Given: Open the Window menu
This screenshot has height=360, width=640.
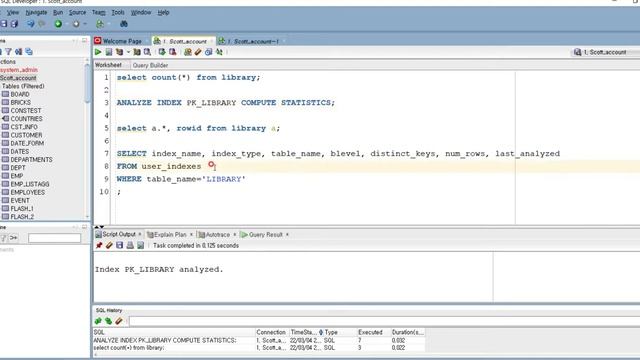Looking at the screenshot, I should pos(141,13).
